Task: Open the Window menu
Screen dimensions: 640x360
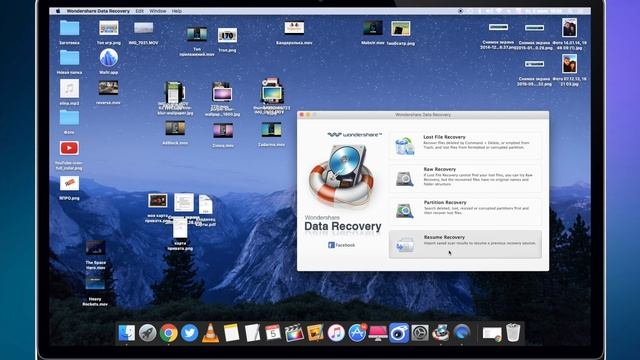Action: (x=158, y=11)
